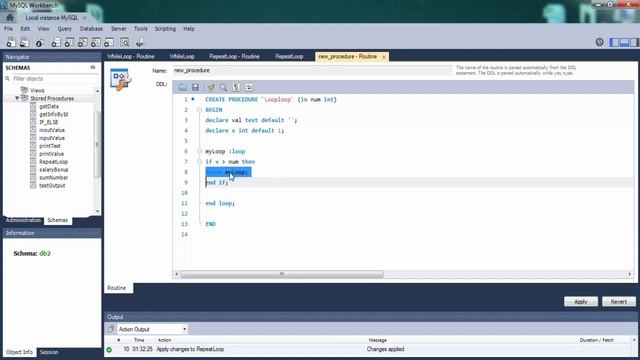Screen dimensions: 640x360
Task: Create a new view icon
Action: [82, 42]
